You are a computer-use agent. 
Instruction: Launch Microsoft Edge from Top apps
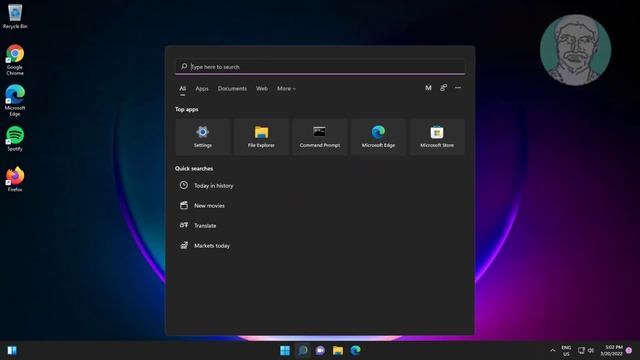tap(378, 137)
